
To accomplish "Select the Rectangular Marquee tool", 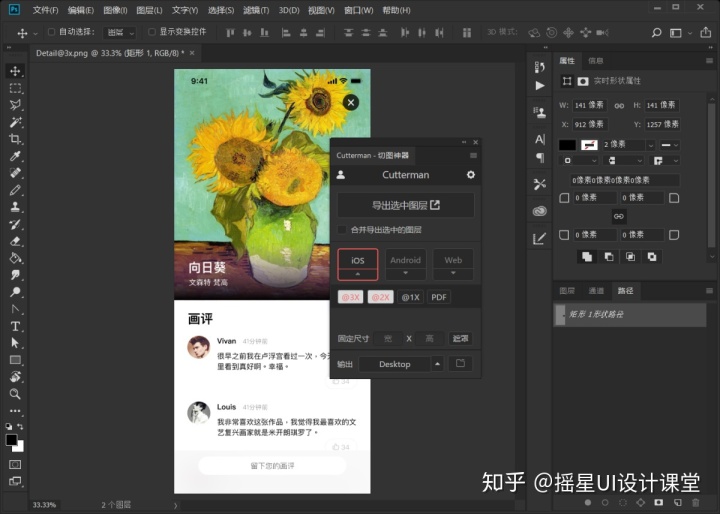I will tap(15, 88).
